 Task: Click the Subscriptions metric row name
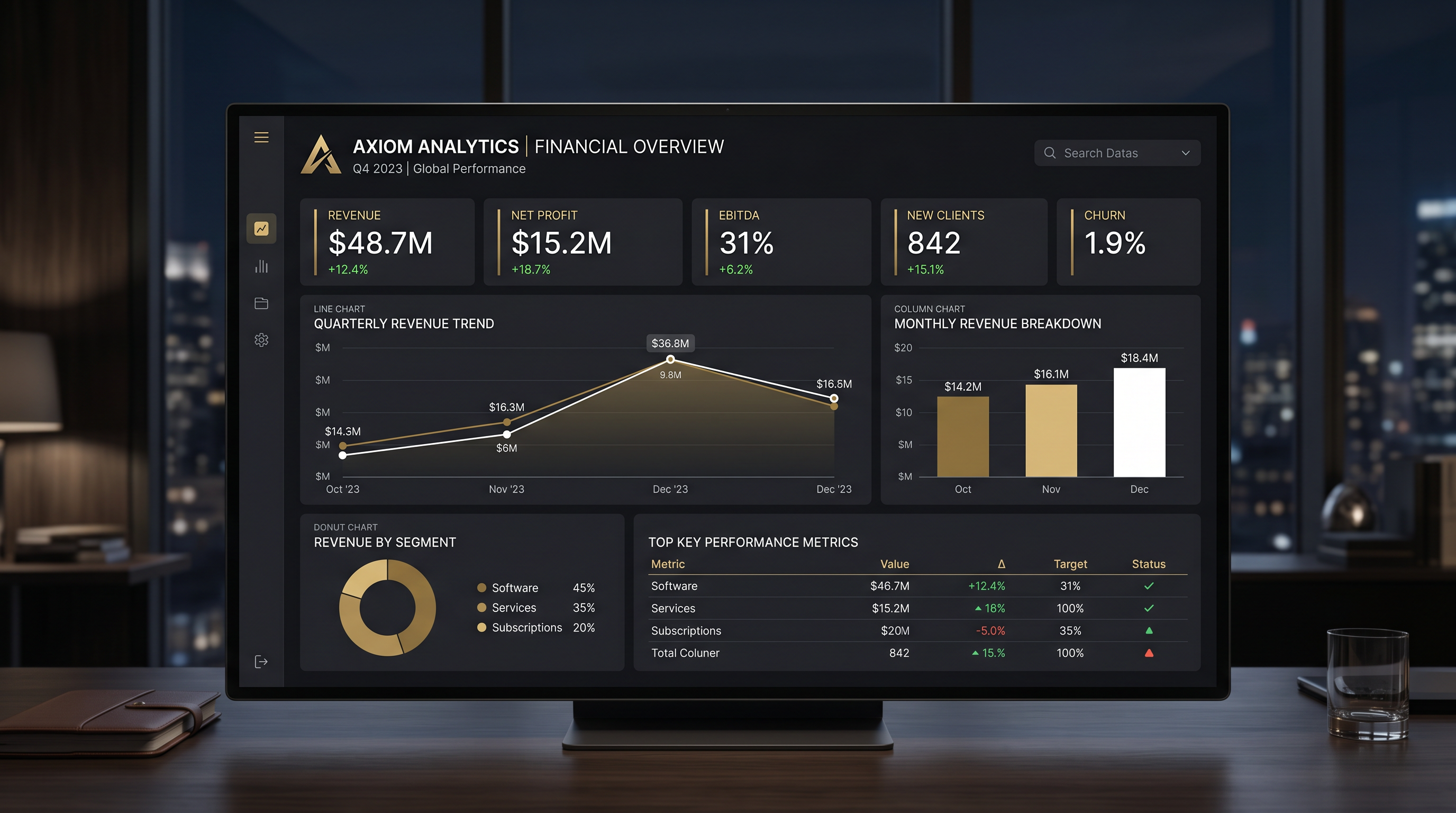pos(686,630)
